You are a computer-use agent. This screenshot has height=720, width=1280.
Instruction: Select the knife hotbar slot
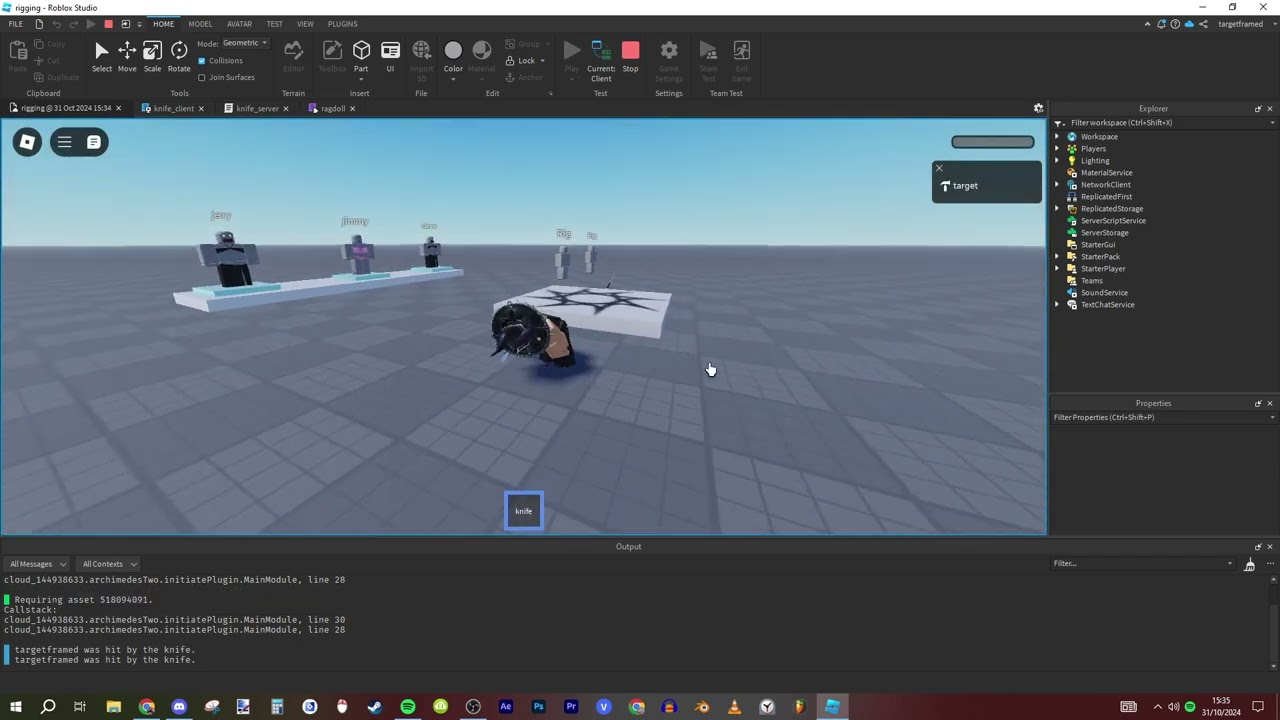[x=524, y=511]
